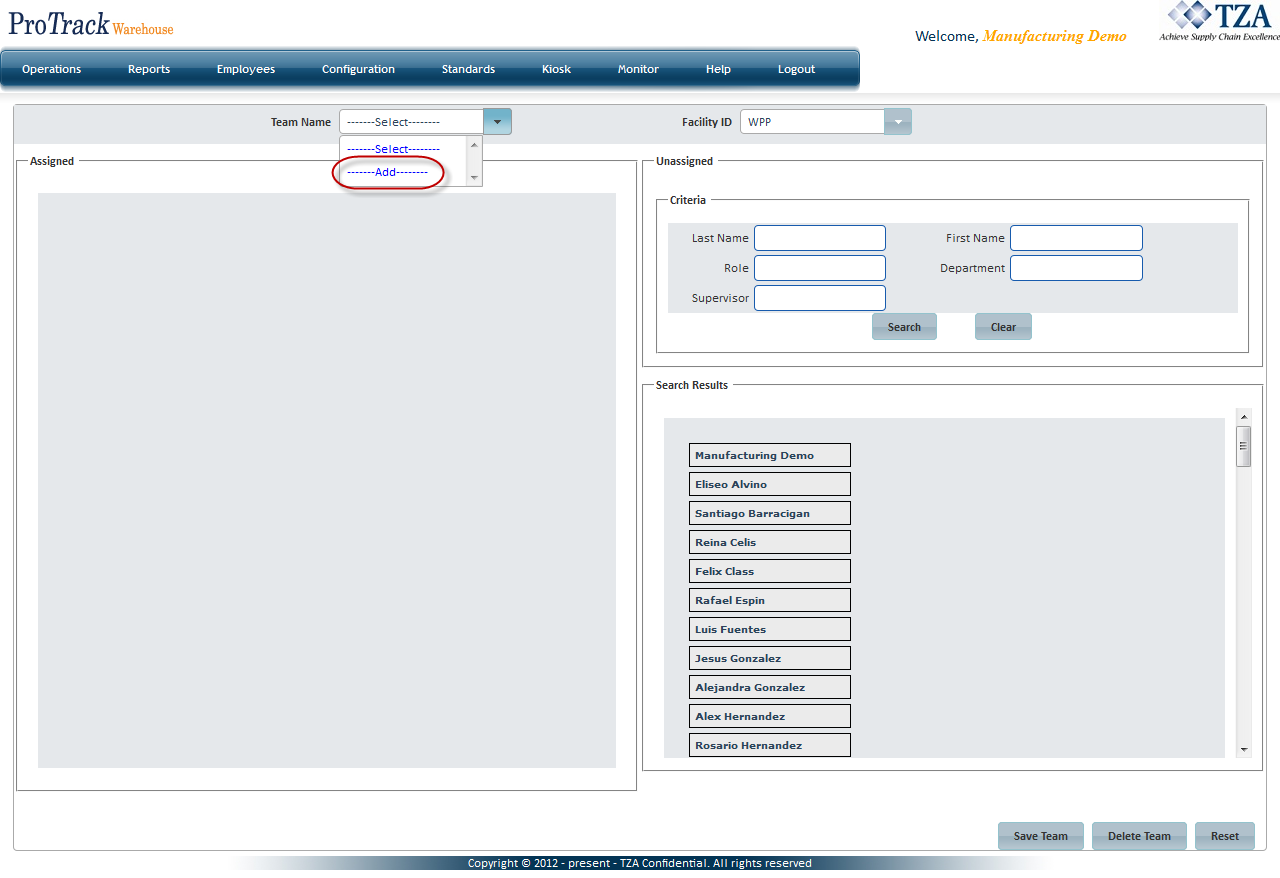The width and height of the screenshot is (1280, 878).
Task: Click the Last Name input field
Action: (820, 238)
